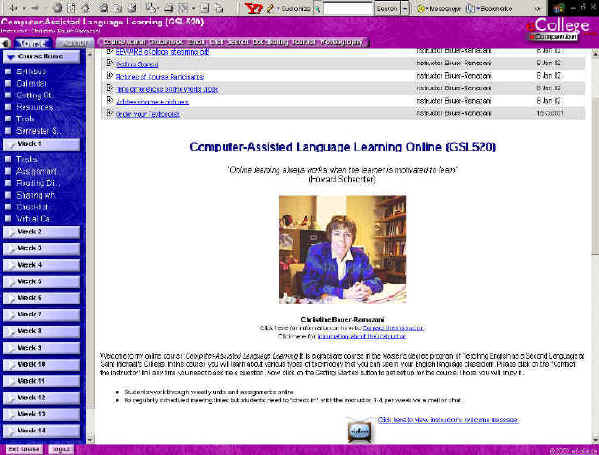Collapse the Course Home section
This screenshot has width=599, height=455.
click(x=41, y=57)
